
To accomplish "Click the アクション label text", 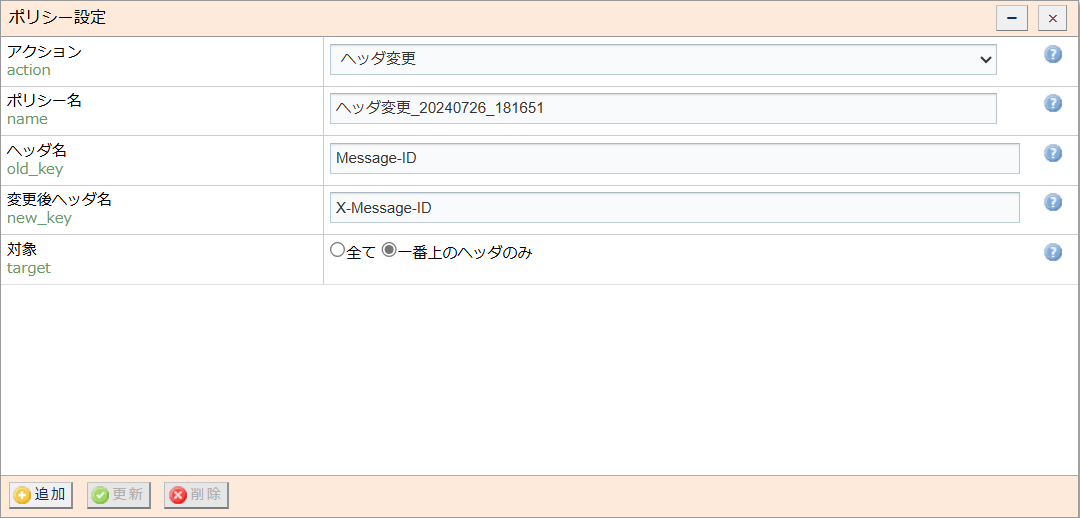I will tap(44, 52).
